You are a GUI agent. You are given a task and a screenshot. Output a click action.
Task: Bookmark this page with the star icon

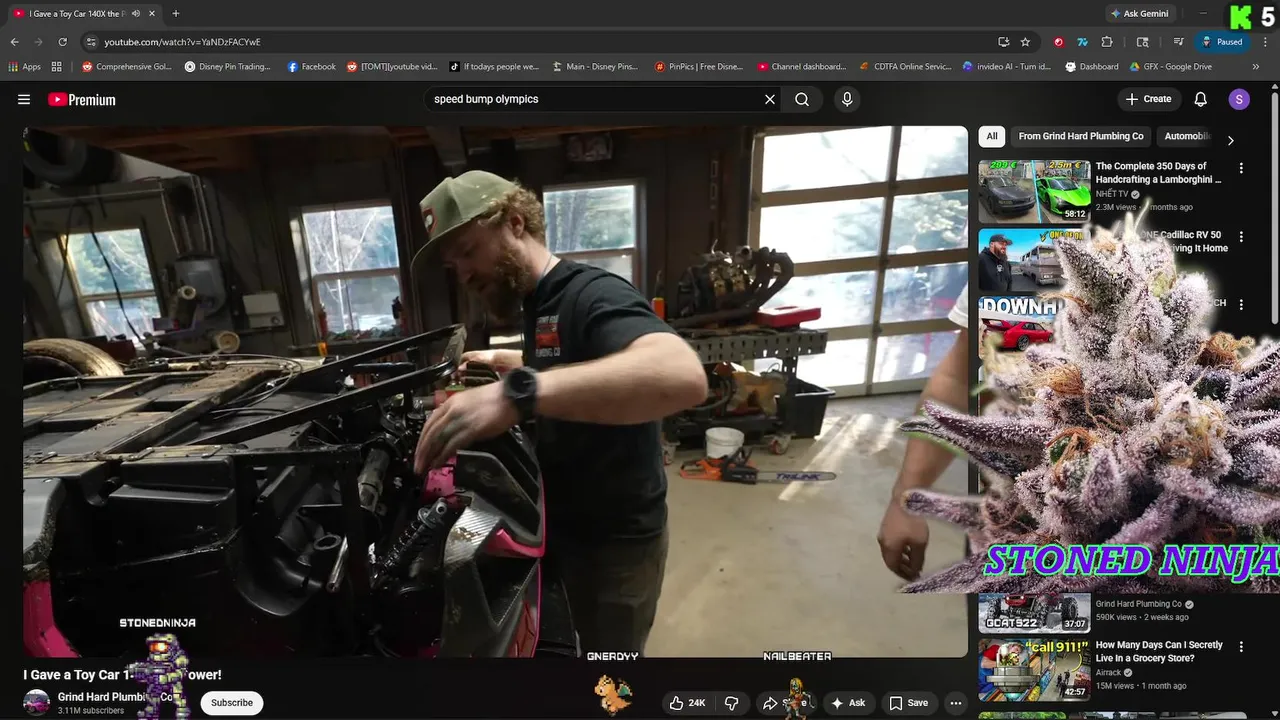[1025, 42]
